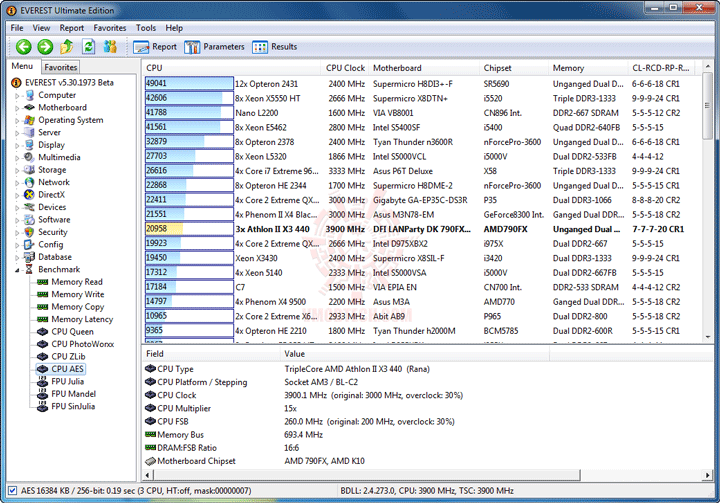Expand the Software tree node
Image resolution: width=720 pixels, height=503 pixels.
click(17, 220)
